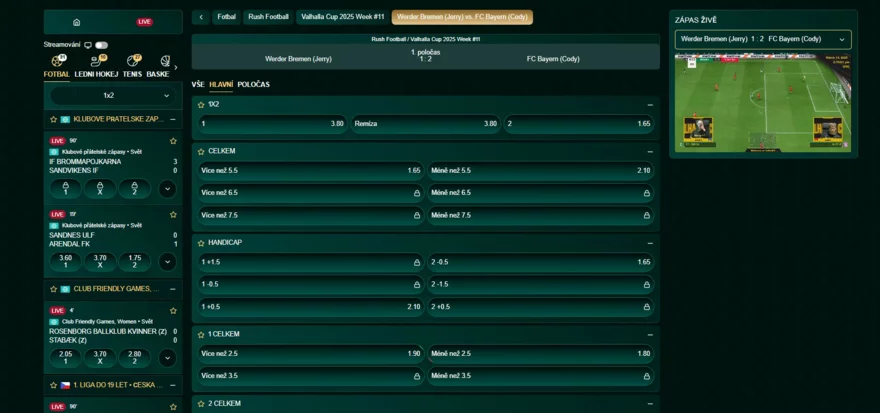The height and width of the screenshot is (413, 880).
Task: Favorite the Celkem market star
Action: 201,151
